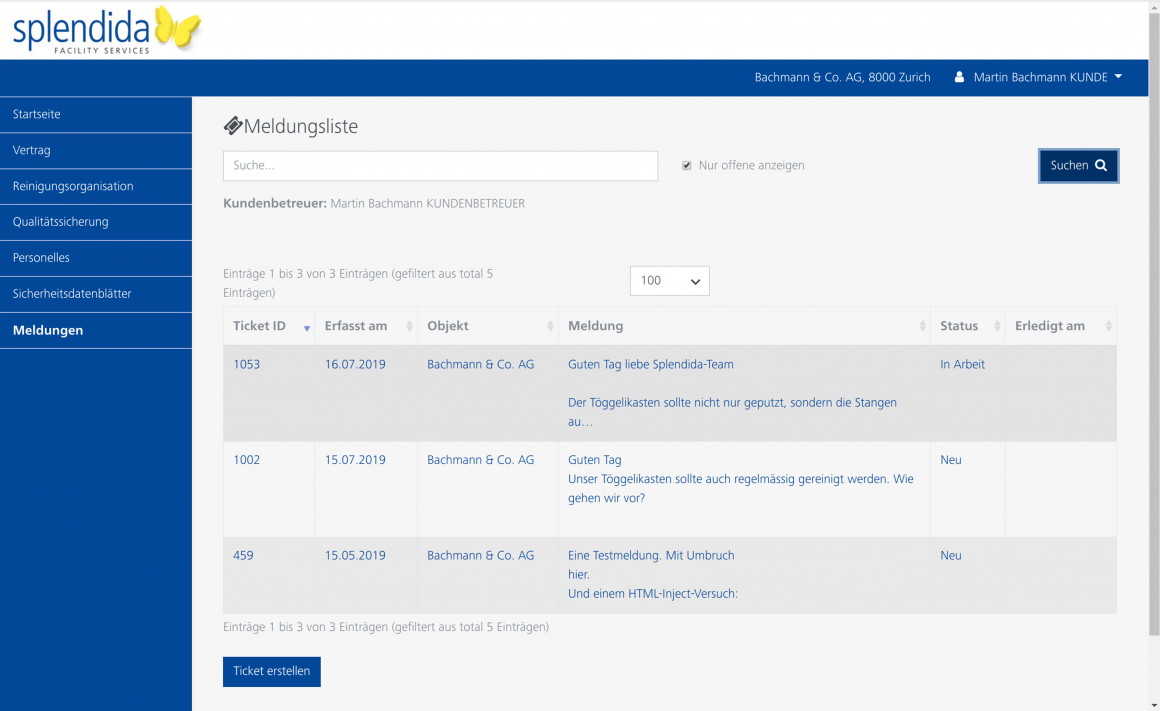This screenshot has height=711, width=1160.
Task: Click into the Suche... search field
Action: coord(440,166)
